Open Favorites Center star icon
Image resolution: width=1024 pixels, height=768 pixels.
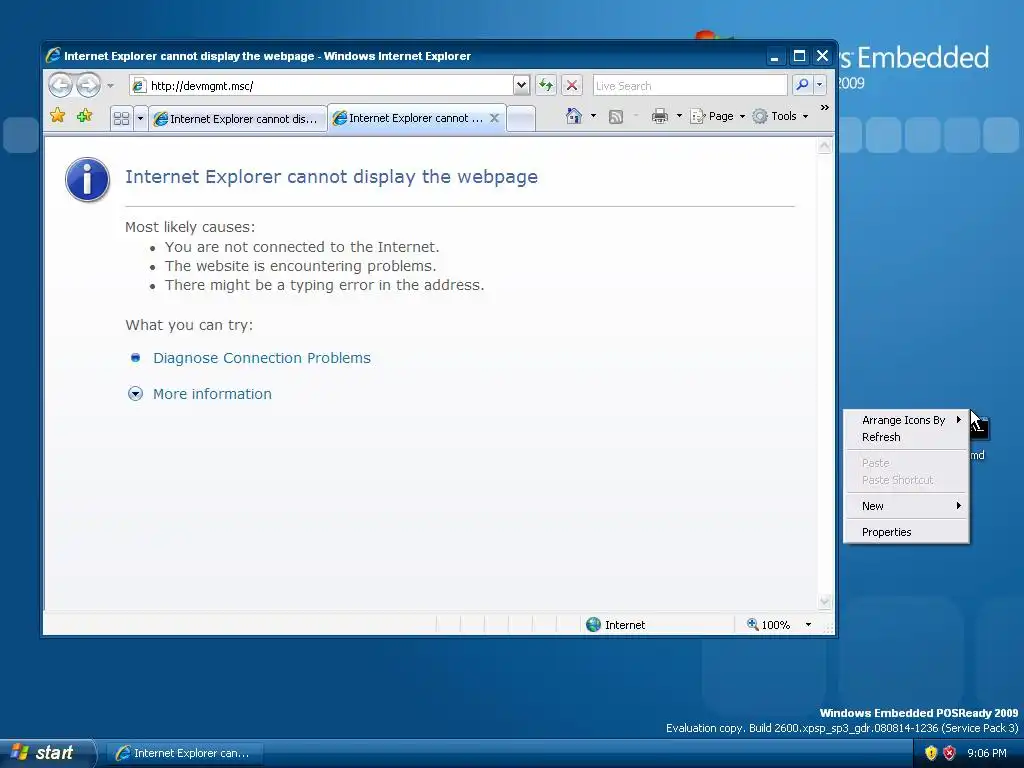pyautogui.click(x=57, y=116)
